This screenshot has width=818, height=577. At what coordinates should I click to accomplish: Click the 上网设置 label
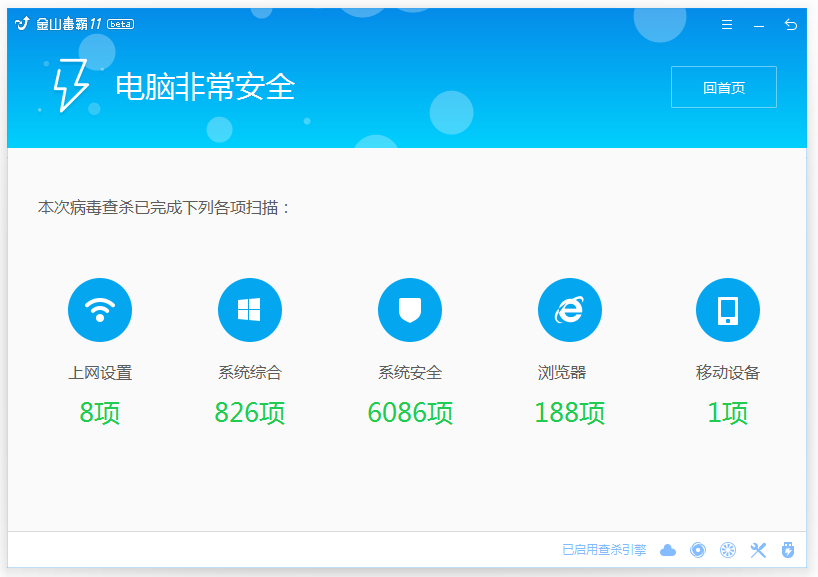(x=100, y=372)
